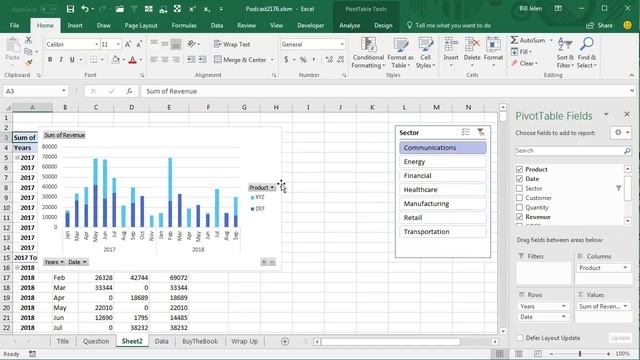Open the Years dropdown in Rows area
The width and height of the screenshot is (640, 360).
[564, 306]
